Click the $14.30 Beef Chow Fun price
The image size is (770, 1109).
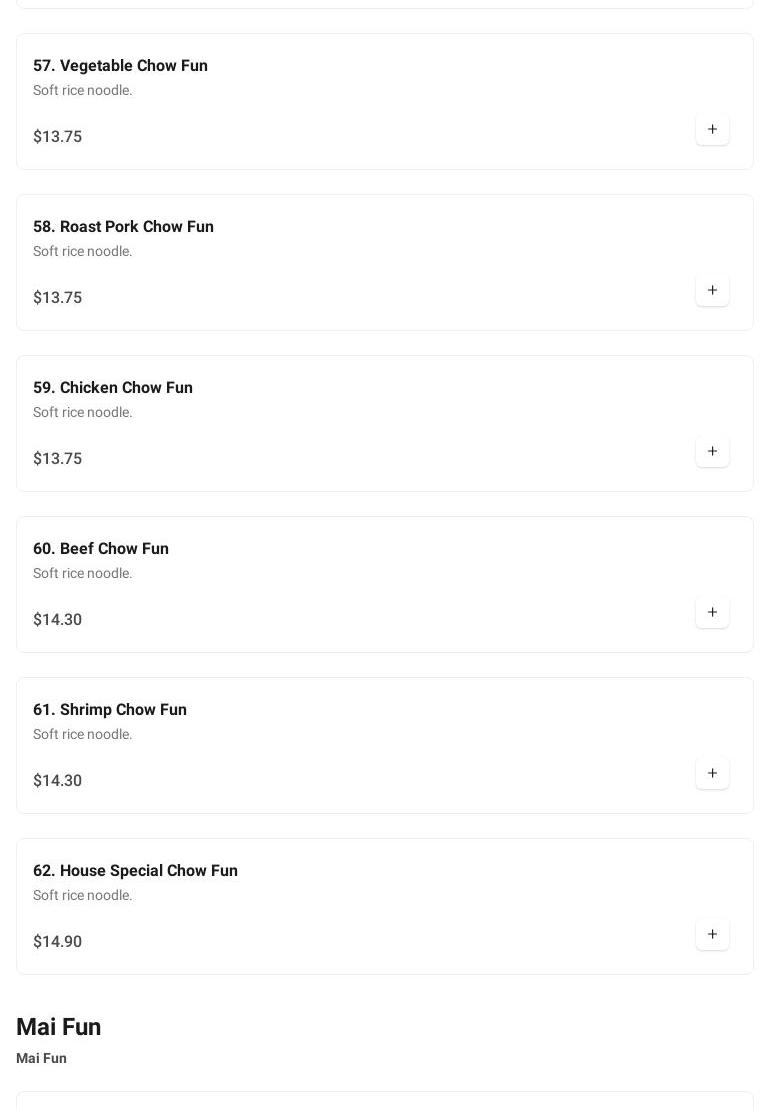click(x=58, y=620)
